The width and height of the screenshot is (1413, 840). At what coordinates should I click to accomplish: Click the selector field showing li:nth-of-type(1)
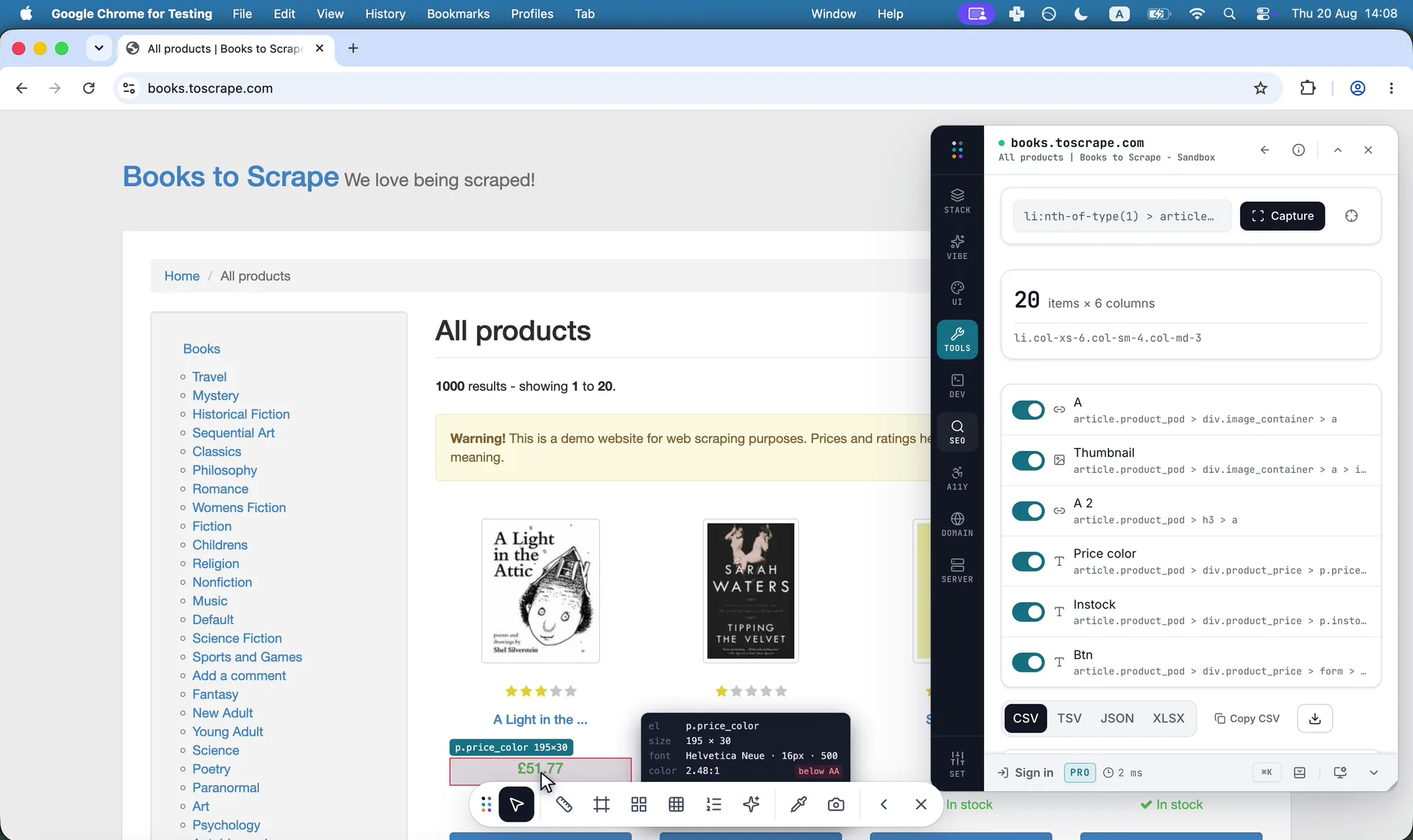(1122, 216)
